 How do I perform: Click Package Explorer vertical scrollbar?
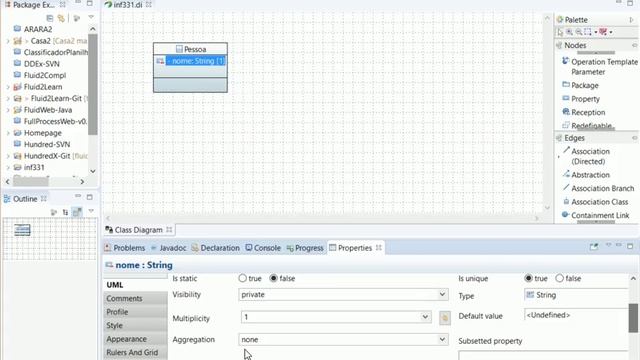pos(93,84)
